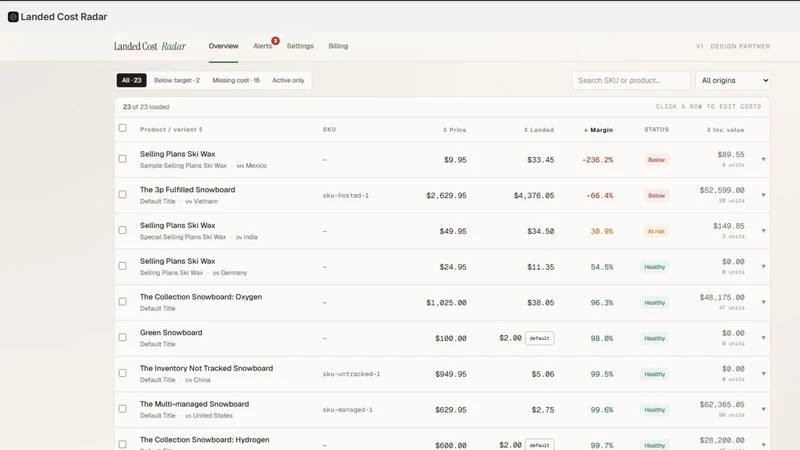Viewport: 800px width, 450px height.
Task: Click inventory value $52,599.00
Action: tap(722, 190)
